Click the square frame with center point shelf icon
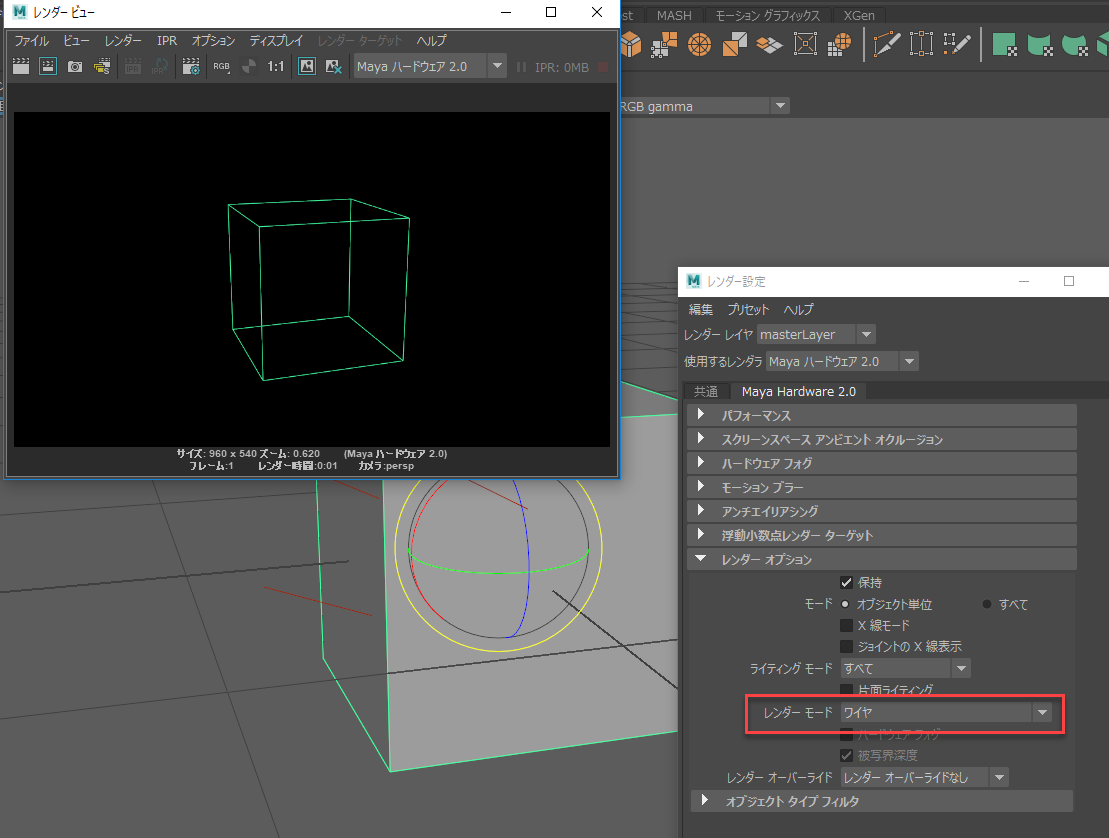Viewport: 1109px width, 838px height. [x=806, y=45]
